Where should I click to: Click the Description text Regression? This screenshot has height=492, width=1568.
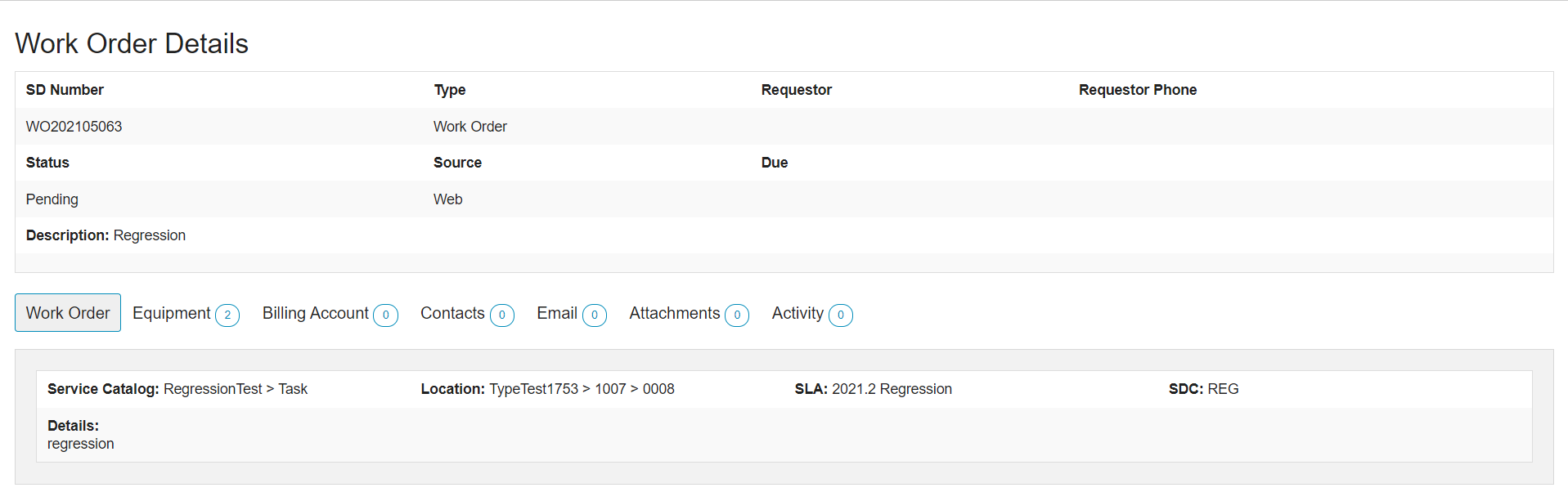150,235
